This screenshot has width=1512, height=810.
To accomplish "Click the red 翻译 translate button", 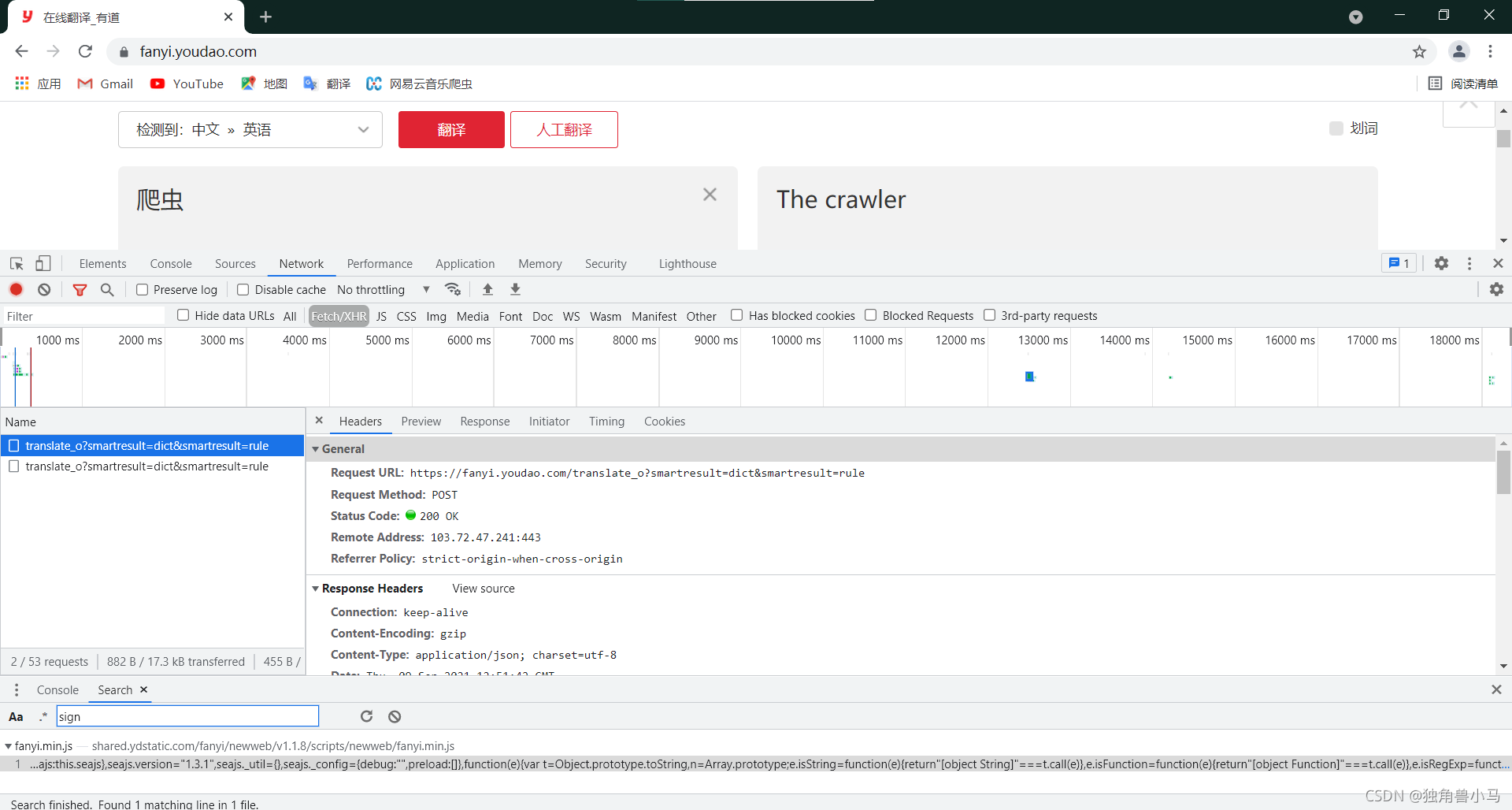I will coord(451,129).
